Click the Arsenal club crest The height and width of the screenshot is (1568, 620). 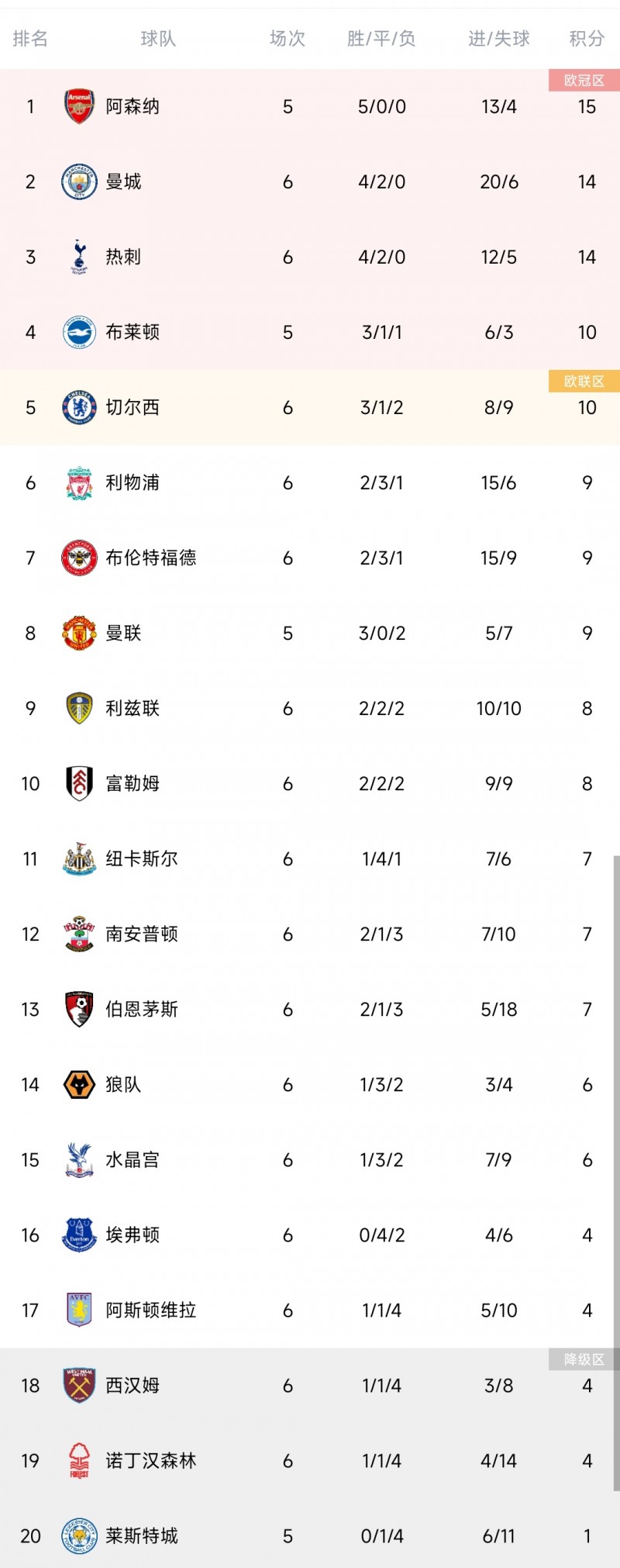[x=79, y=106]
